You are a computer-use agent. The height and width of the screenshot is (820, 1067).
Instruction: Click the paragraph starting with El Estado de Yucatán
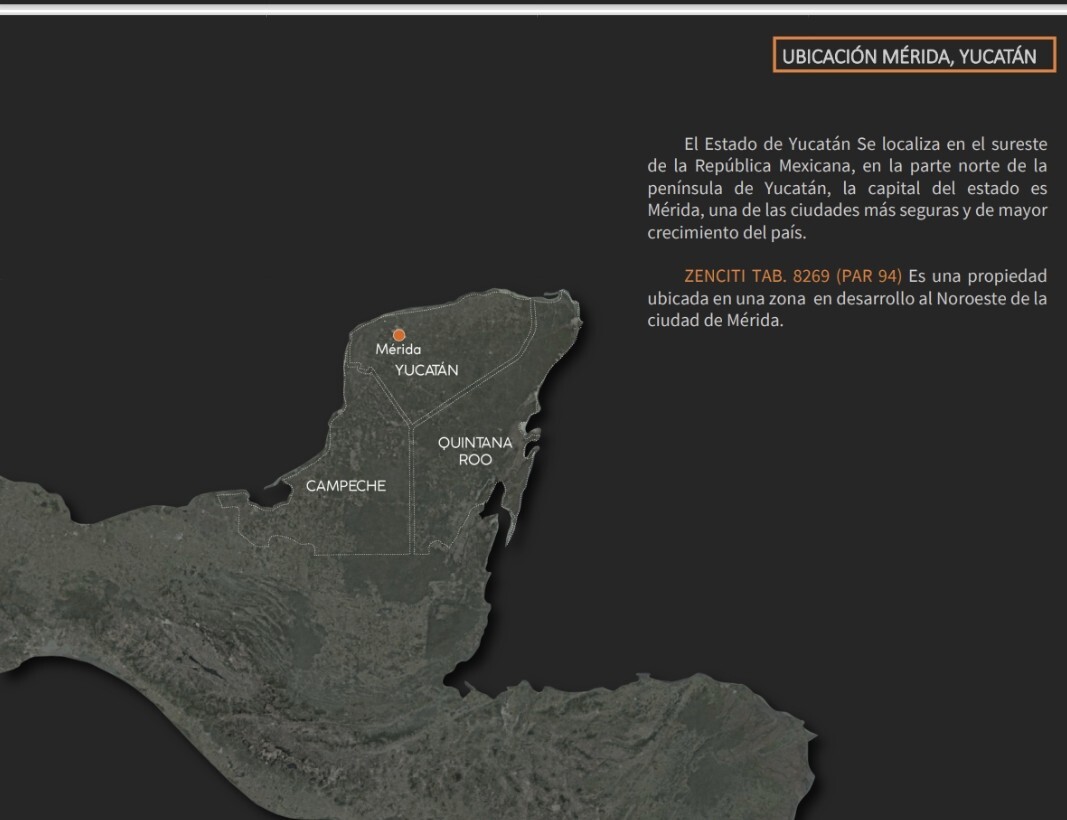point(847,188)
